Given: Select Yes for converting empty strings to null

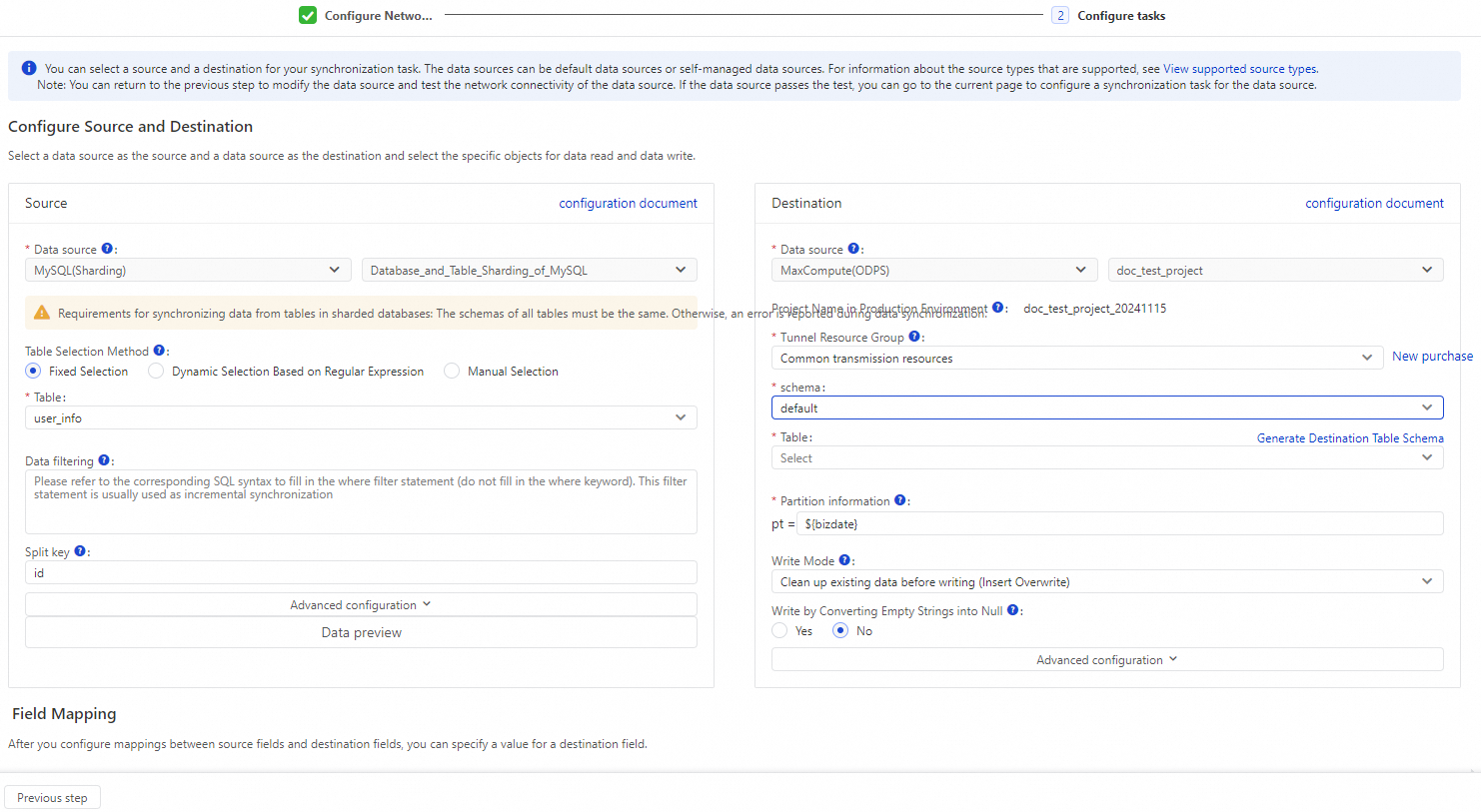Looking at the screenshot, I should pos(779,630).
